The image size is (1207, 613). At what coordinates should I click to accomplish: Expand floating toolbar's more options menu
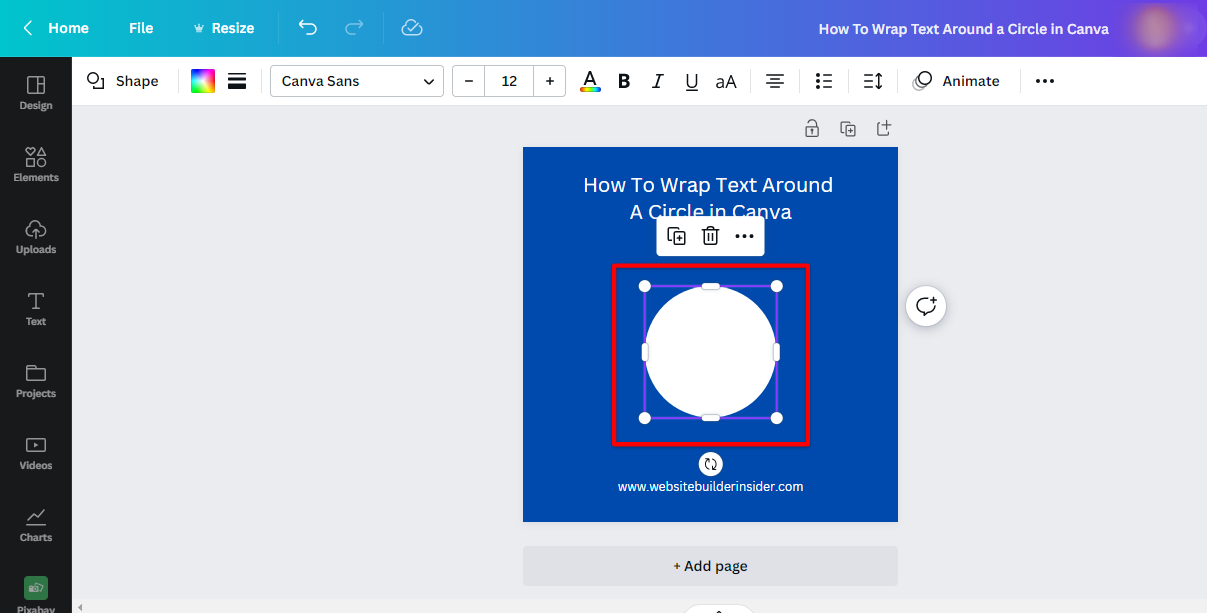pyautogui.click(x=744, y=236)
